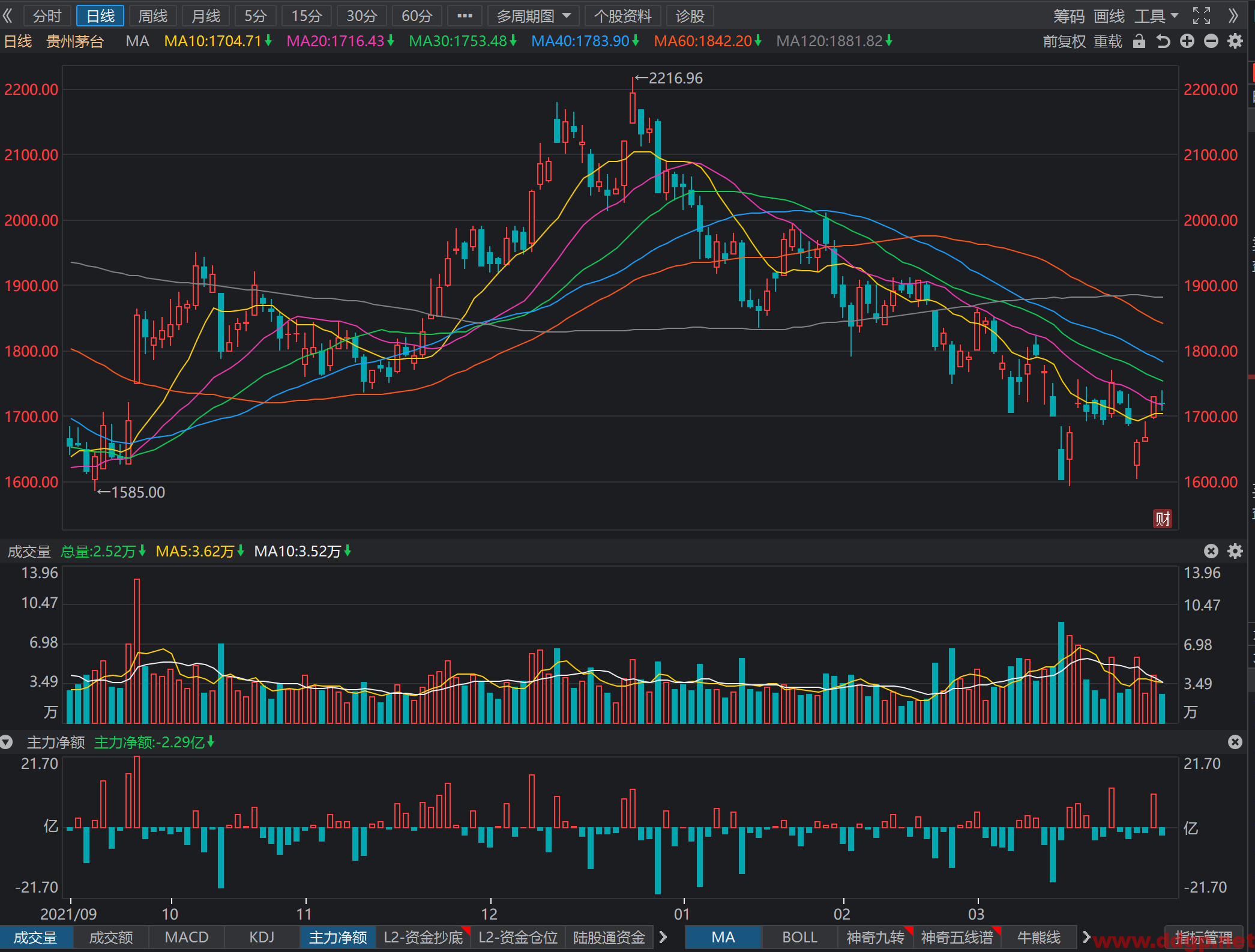Click the more periods ellipsis button
This screenshot has width=1255, height=952.
(x=465, y=16)
